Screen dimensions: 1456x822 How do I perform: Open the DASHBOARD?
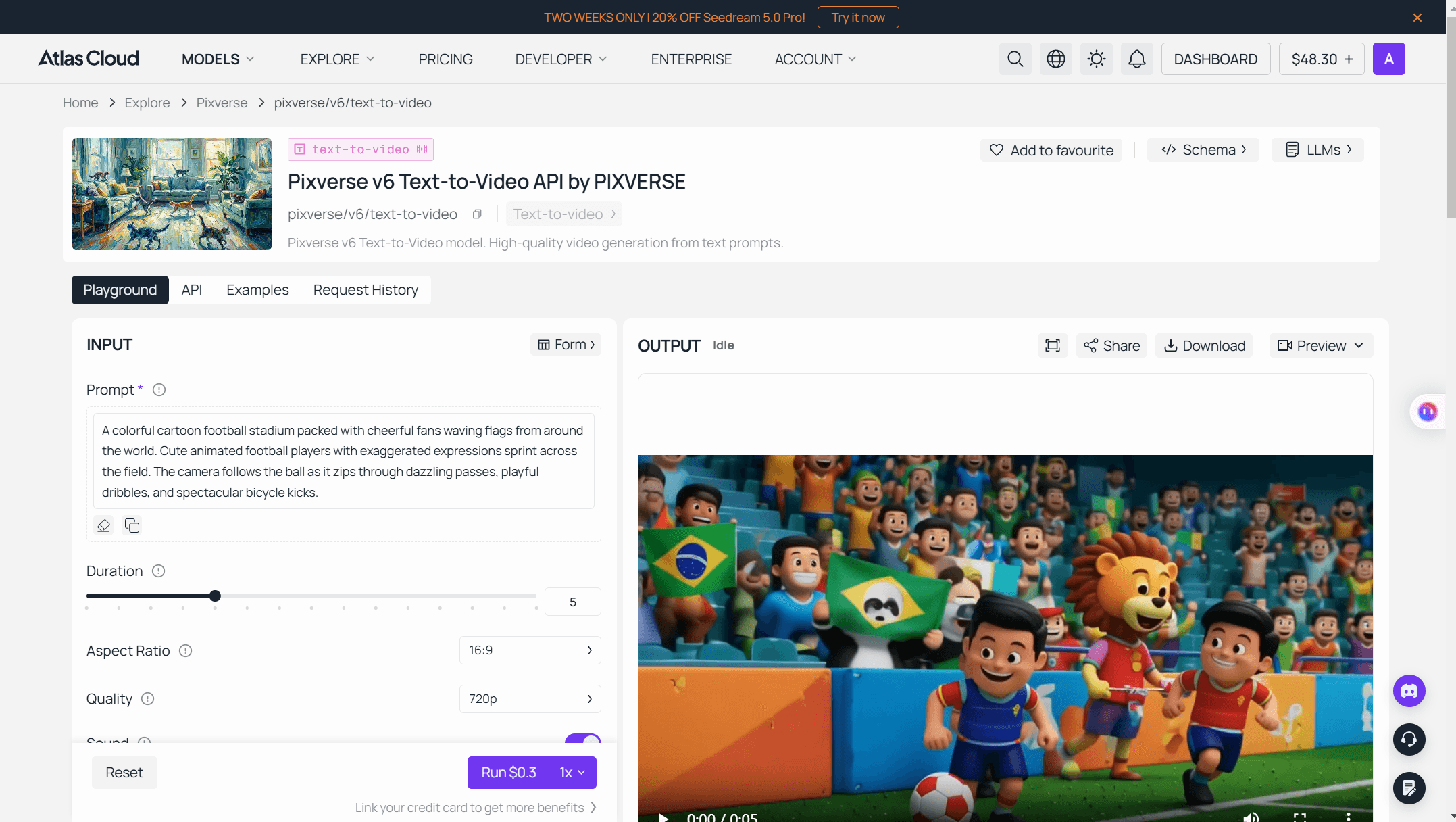(x=1215, y=59)
